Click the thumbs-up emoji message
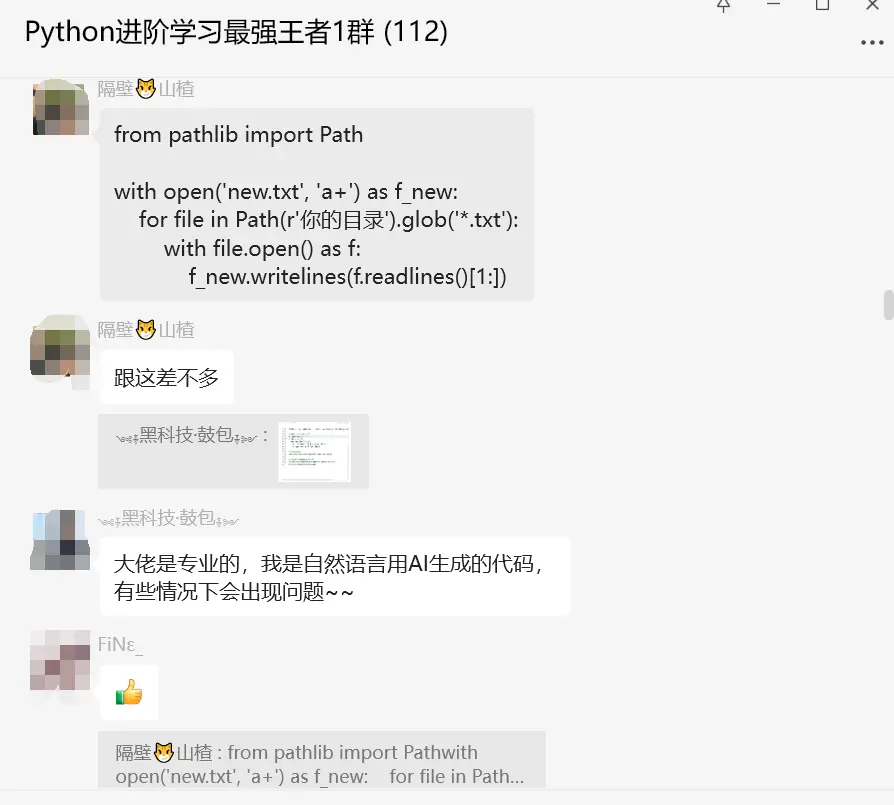This screenshot has width=894, height=805. (129, 692)
